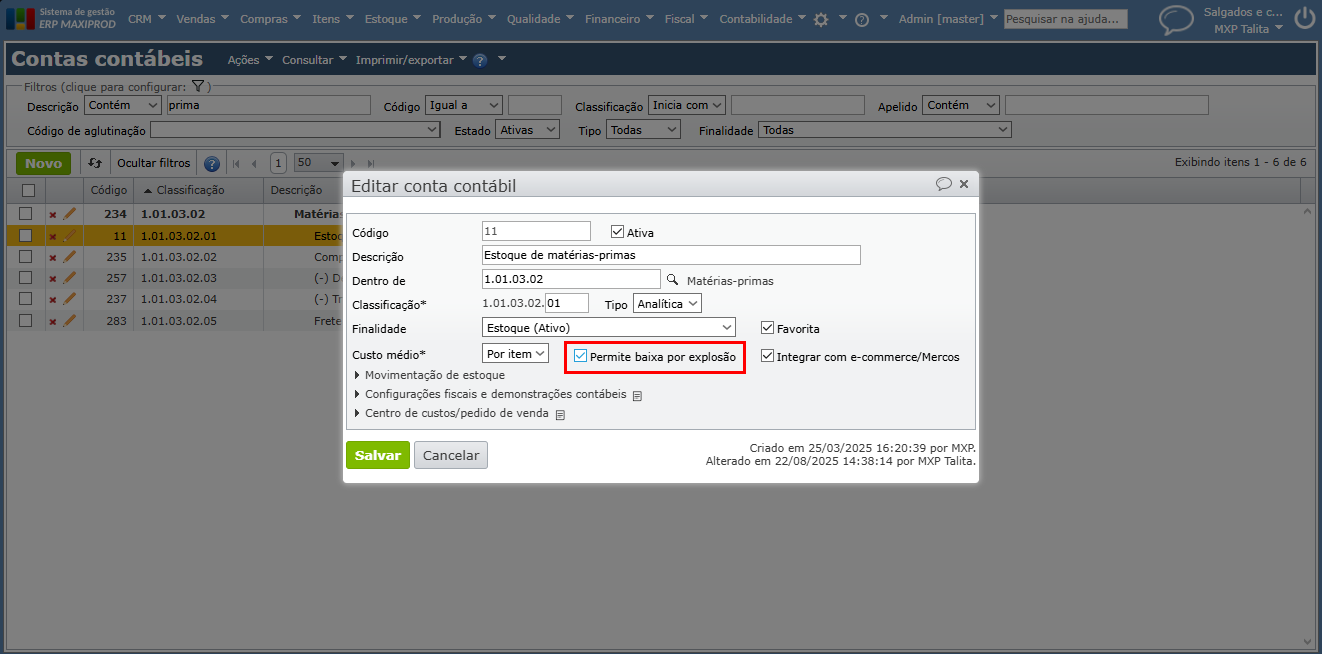Uncheck Permite baixa por explosão
Image resolution: width=1322 pixels, height=654 pixels.
pyautogui.click(x=580, y=356)
